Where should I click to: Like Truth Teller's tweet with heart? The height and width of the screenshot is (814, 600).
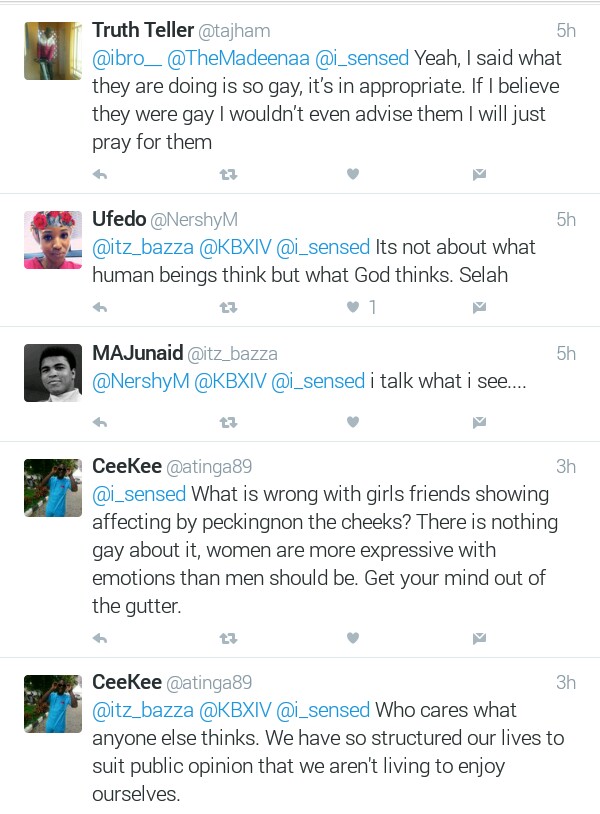353,174
